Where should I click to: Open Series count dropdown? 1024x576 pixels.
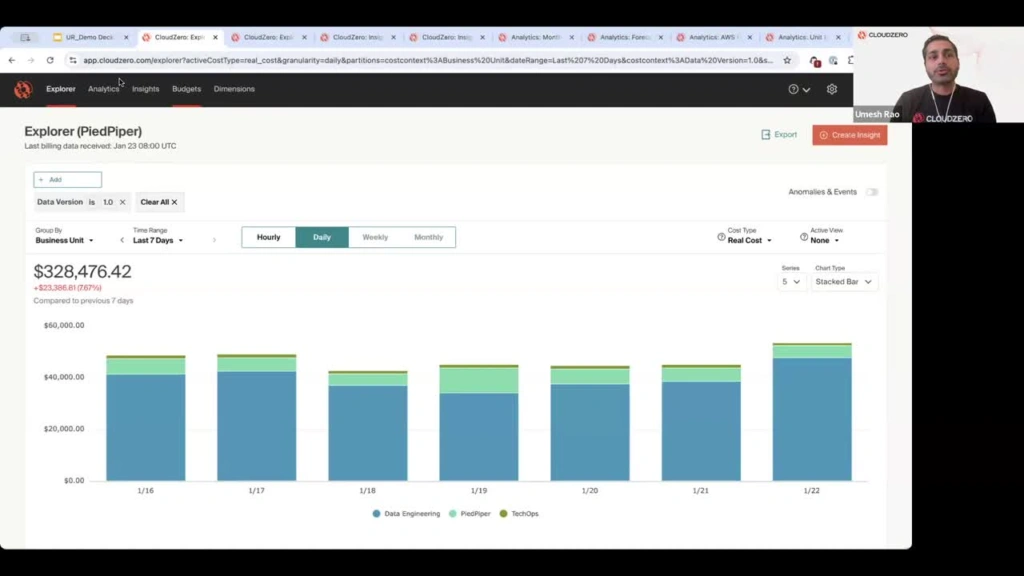point(791,282)
